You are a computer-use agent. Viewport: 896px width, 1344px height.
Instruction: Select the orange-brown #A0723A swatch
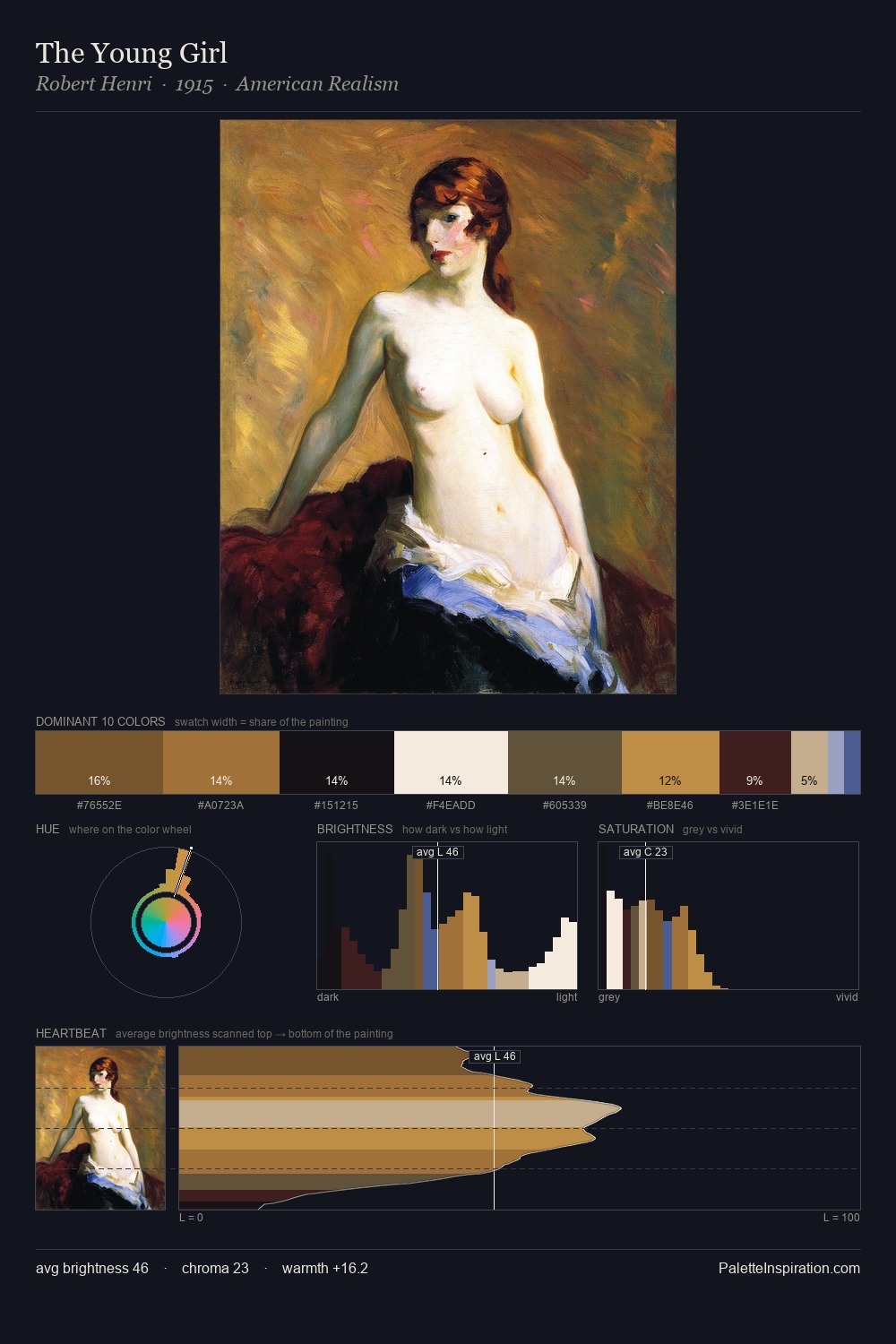[221, 762]
